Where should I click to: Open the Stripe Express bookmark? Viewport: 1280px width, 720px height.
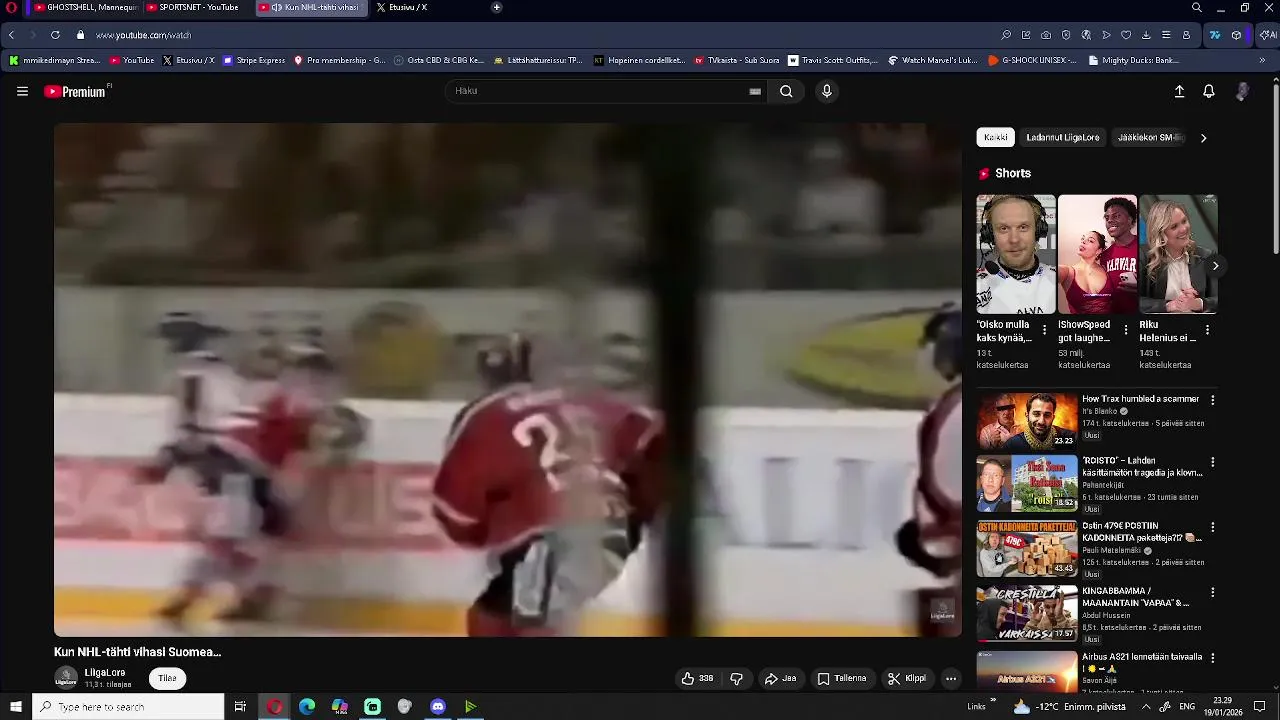254,60
